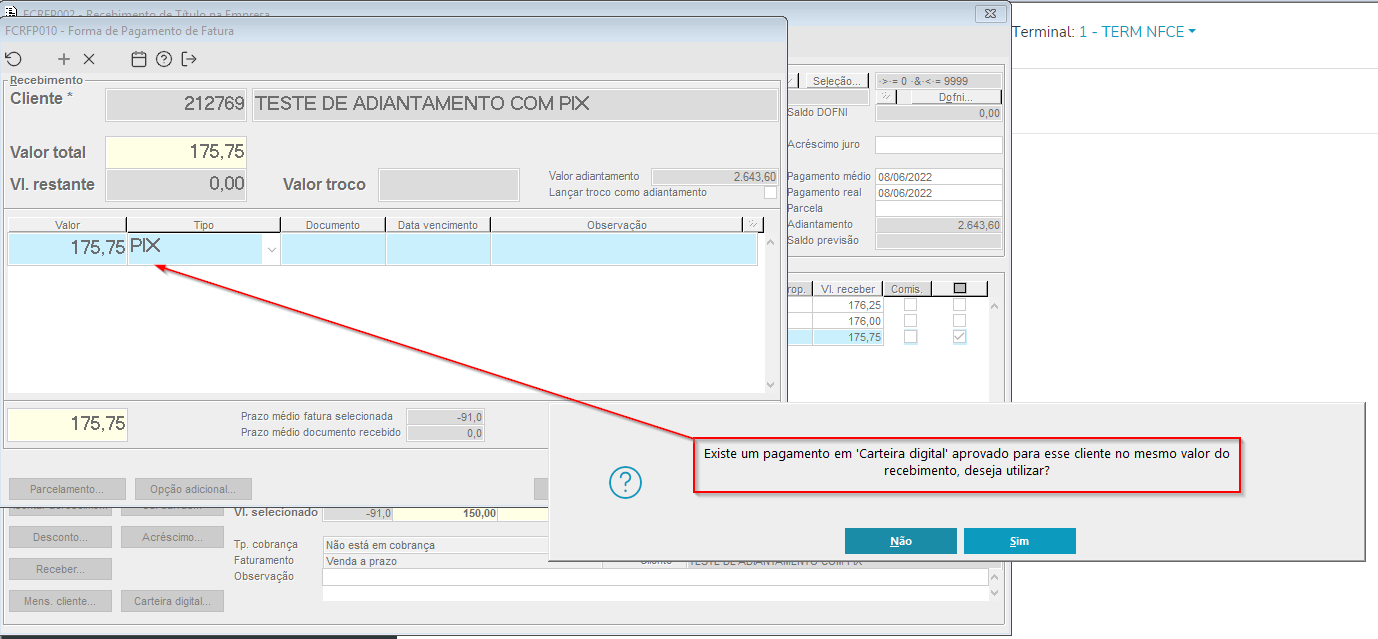The image size is (1378, 639).
Task: Click the Parcela field
Action: (x=938, y=208)
